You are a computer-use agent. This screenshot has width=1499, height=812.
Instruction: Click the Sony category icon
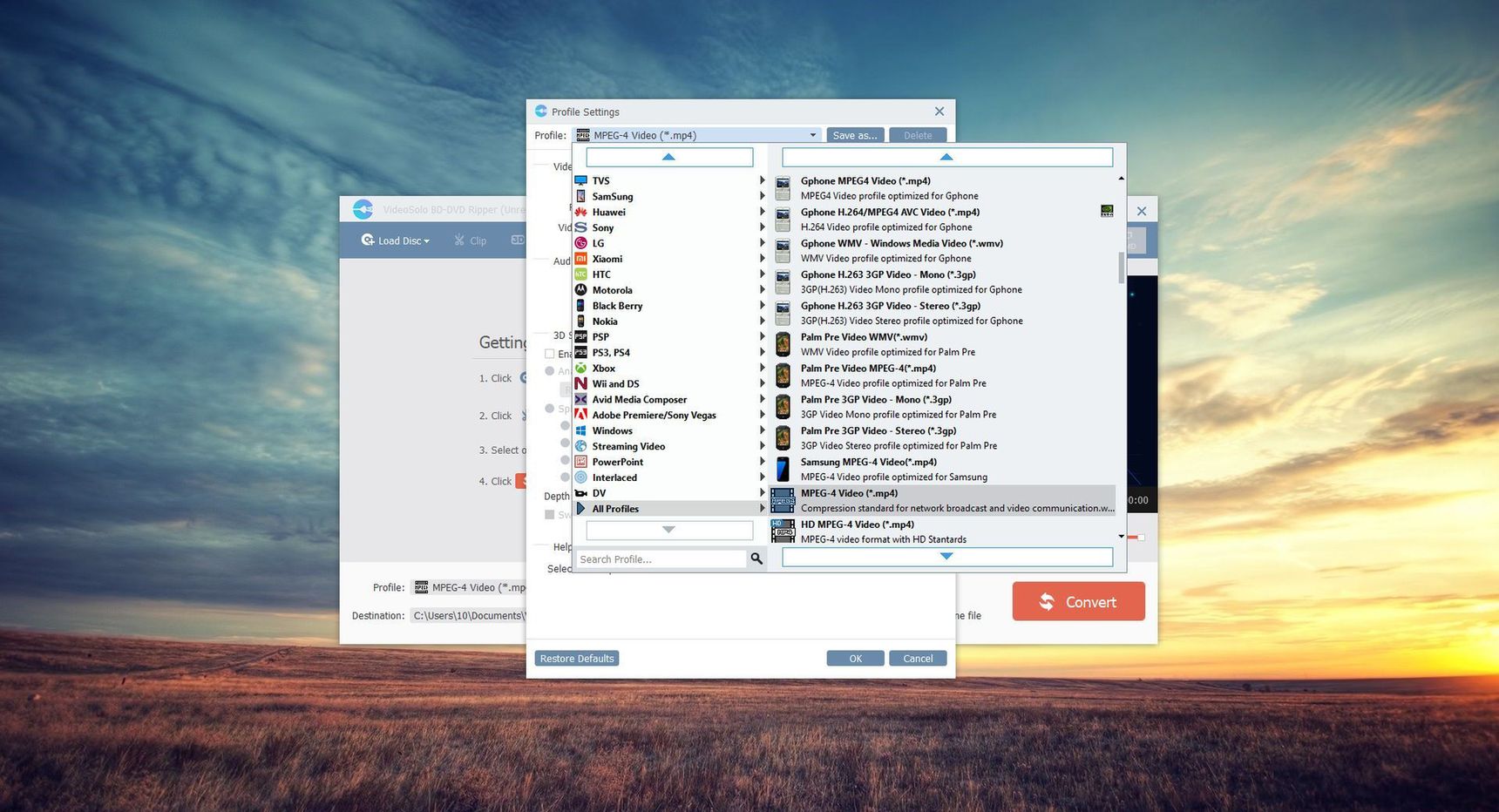(580, 227)
